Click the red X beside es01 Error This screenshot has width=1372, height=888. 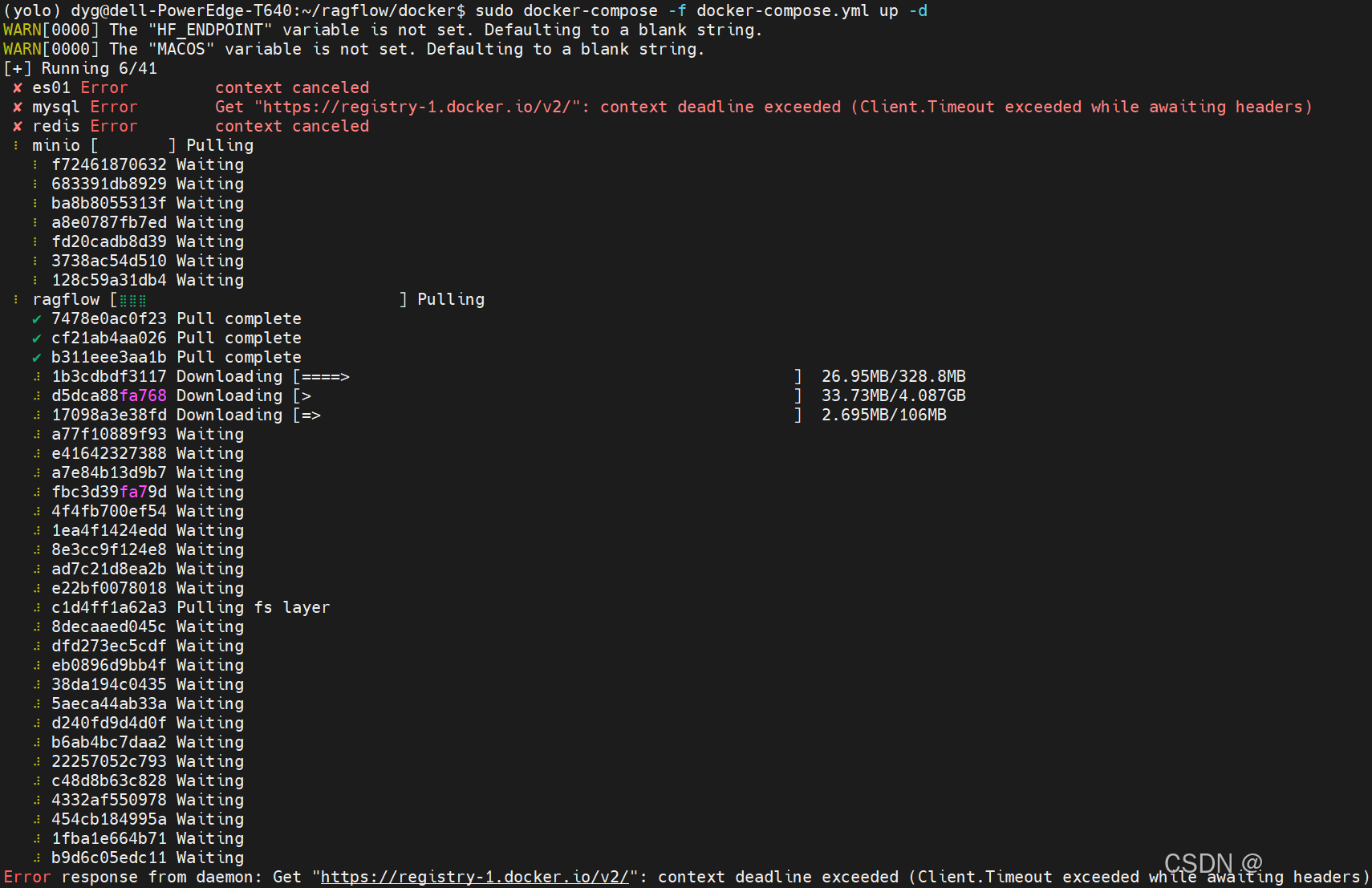point(18,87)
